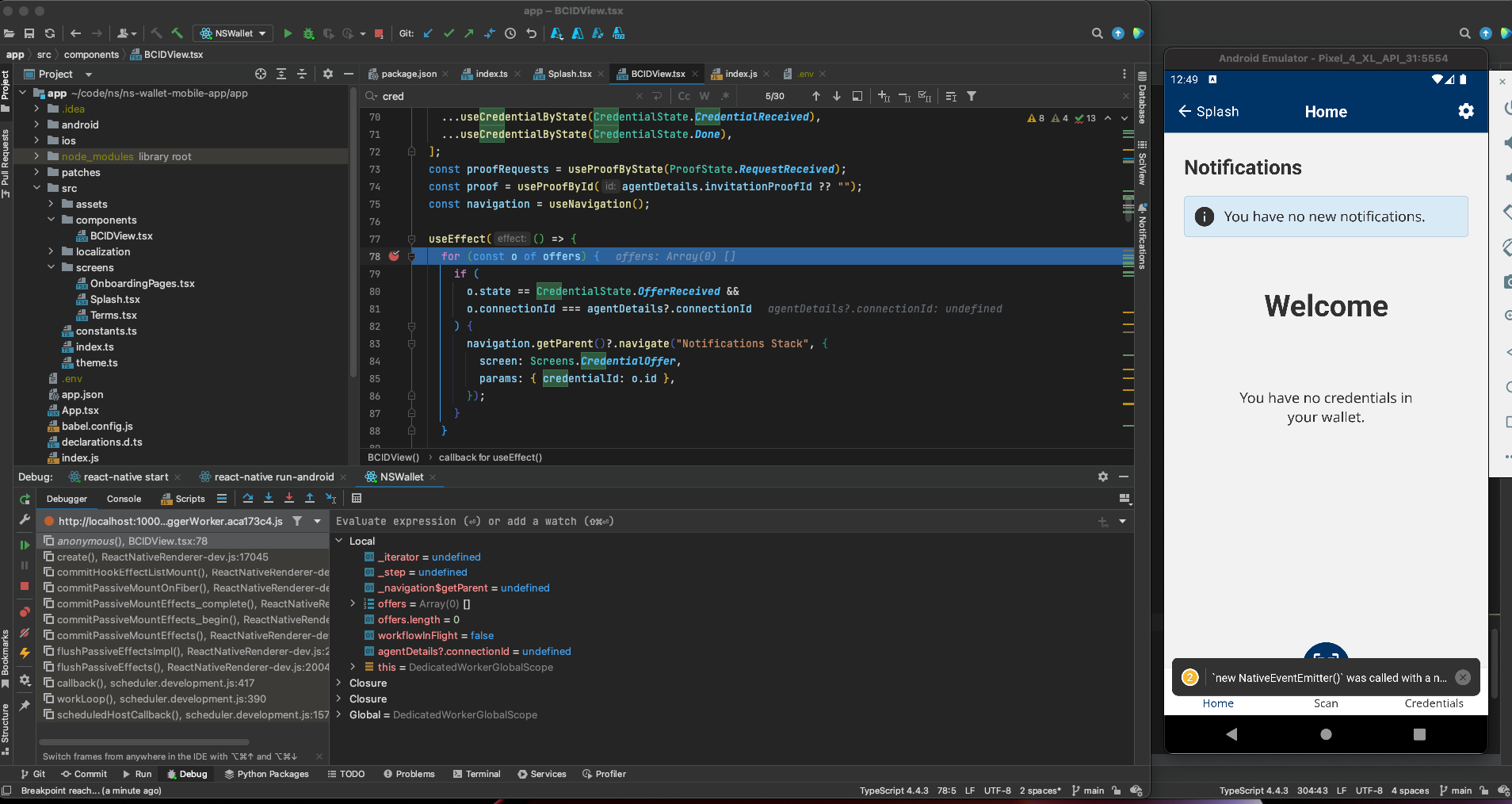The image size is (1512, 804).
Task: Click Git update project blue arrow
Action: (x=428, y=33)
